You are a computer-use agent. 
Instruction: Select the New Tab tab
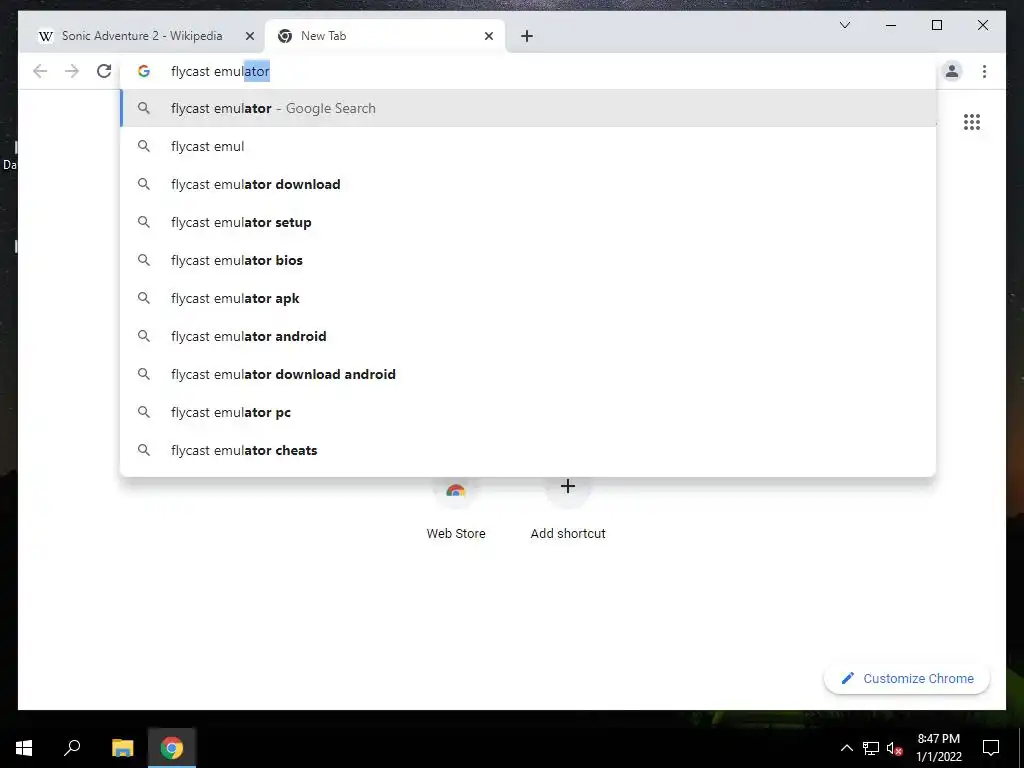click(x=385, y=36)
